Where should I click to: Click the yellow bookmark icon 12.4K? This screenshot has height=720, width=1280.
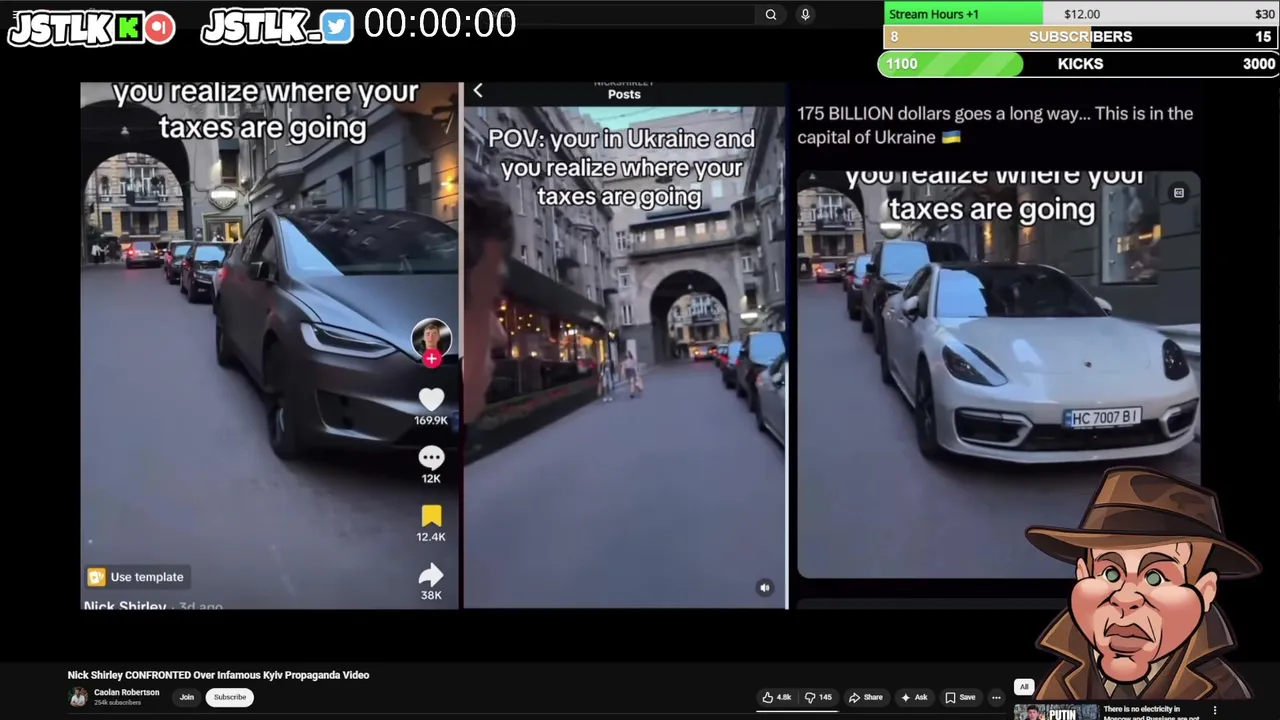(x=431, y=515)
